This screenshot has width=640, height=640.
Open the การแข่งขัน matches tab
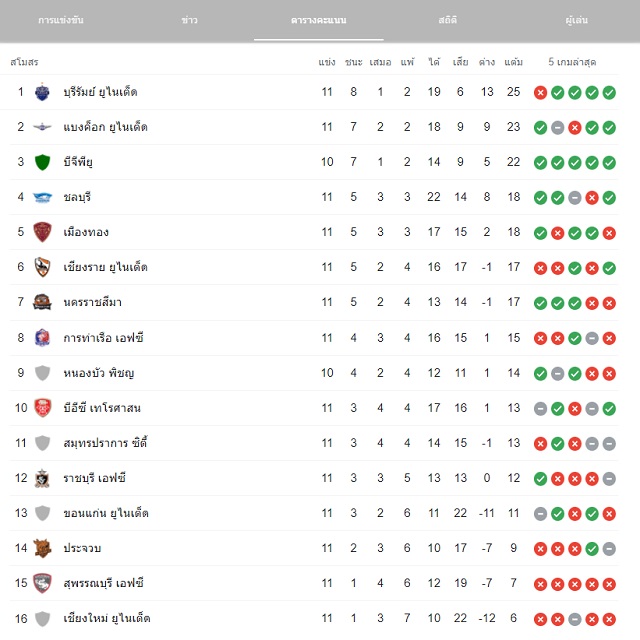coord(61,20)
